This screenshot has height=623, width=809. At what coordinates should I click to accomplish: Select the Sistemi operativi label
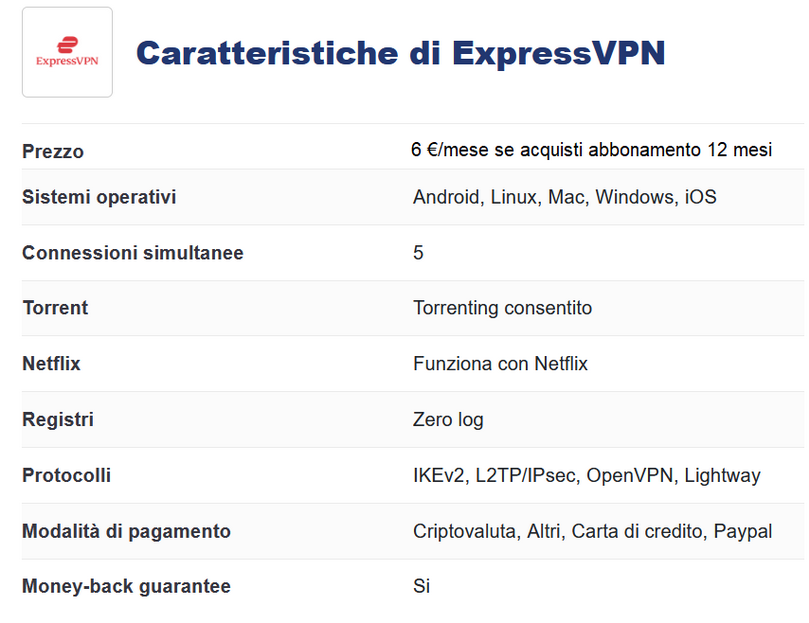(x=99, y=197)
